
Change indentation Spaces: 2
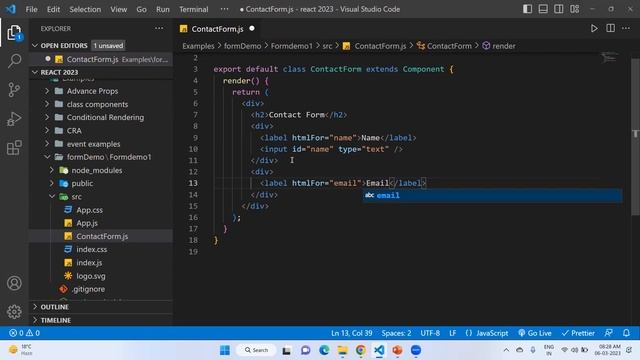[396, 333]
